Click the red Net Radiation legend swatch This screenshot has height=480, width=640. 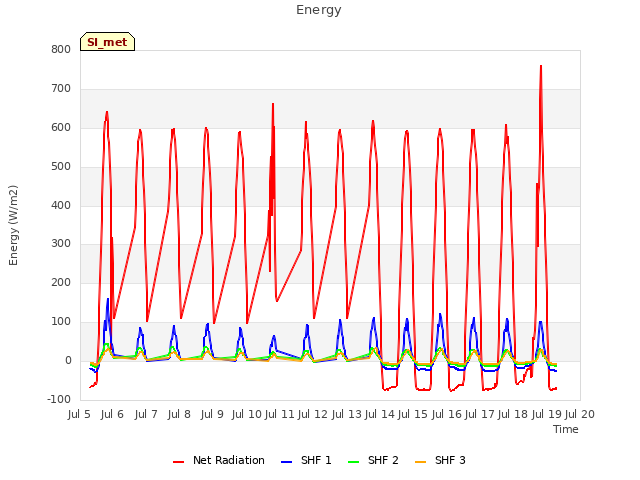(178, 462)
